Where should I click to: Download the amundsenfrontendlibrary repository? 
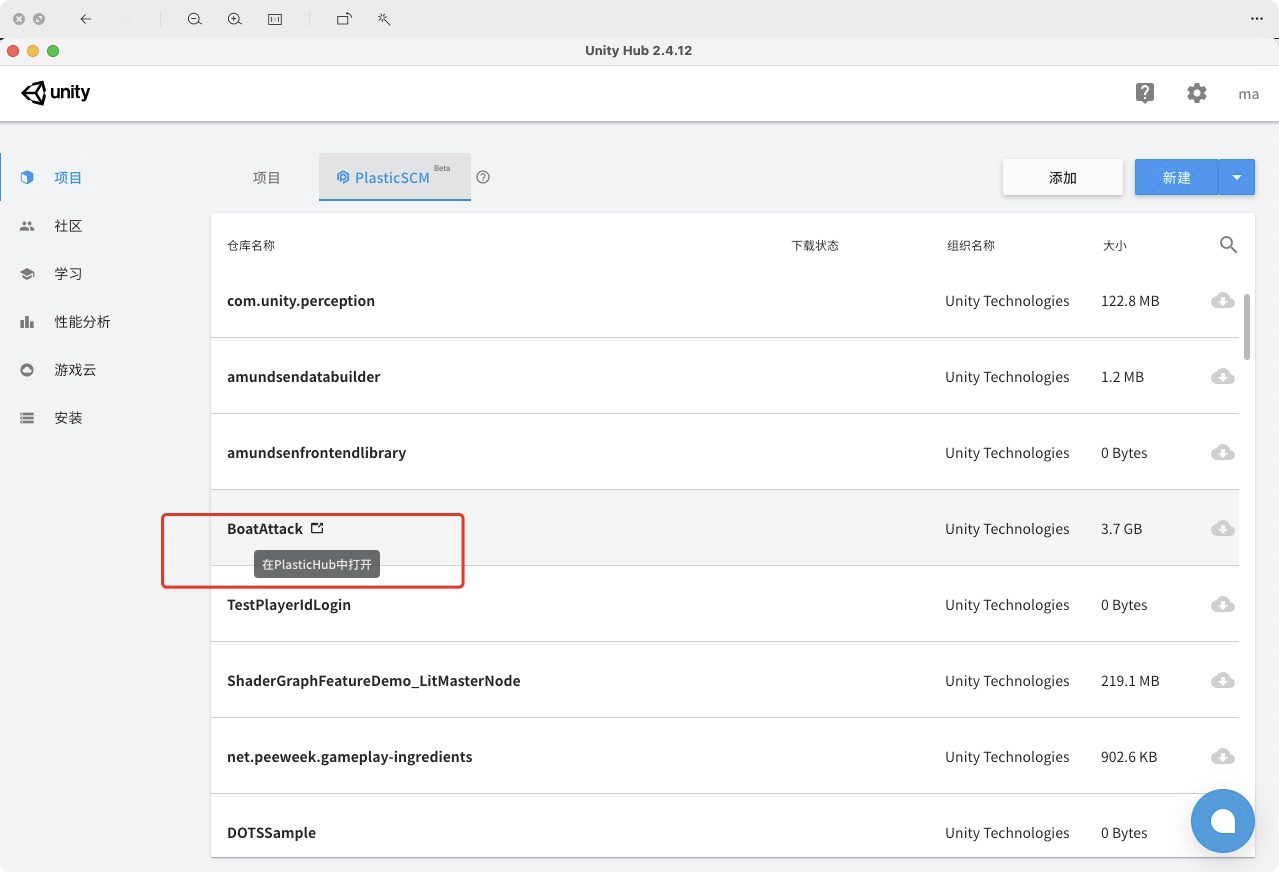point(1223,453)
